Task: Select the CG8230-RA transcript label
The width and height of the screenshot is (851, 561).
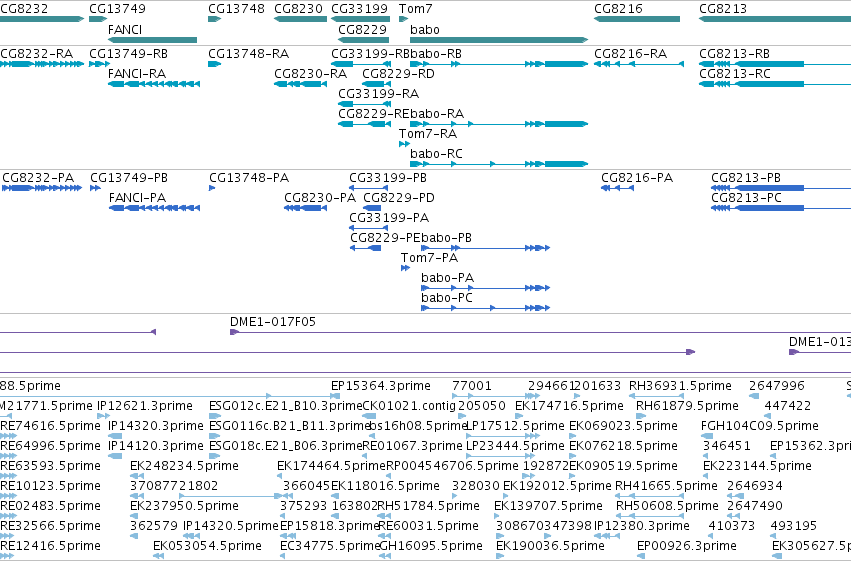Action: (310, 74)
